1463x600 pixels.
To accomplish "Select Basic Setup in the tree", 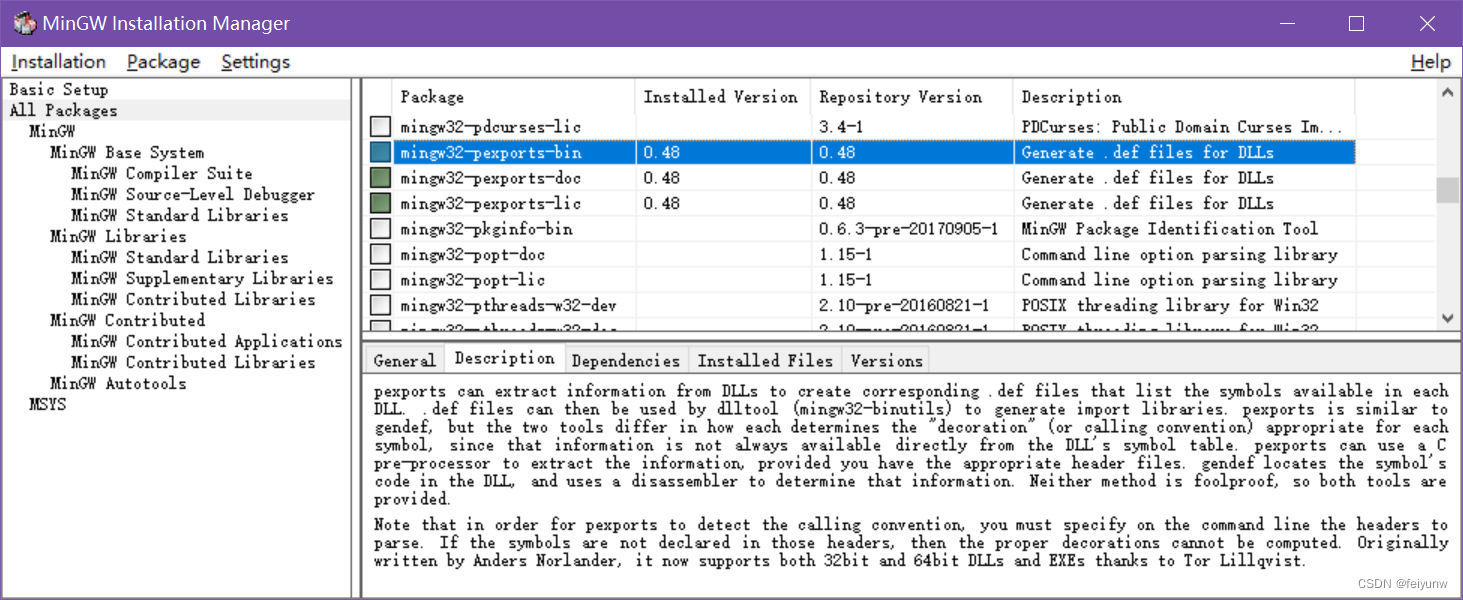I will 59,89.
